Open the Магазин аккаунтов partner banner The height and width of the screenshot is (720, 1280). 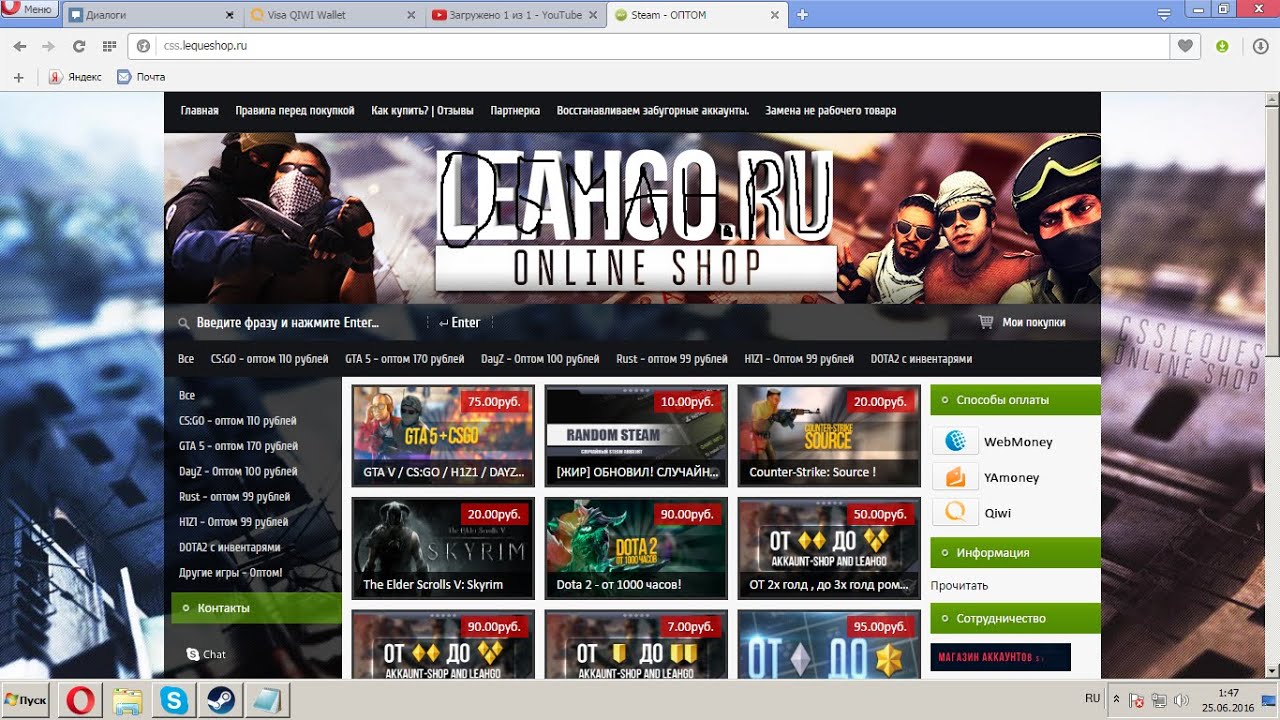[1000, 657]
